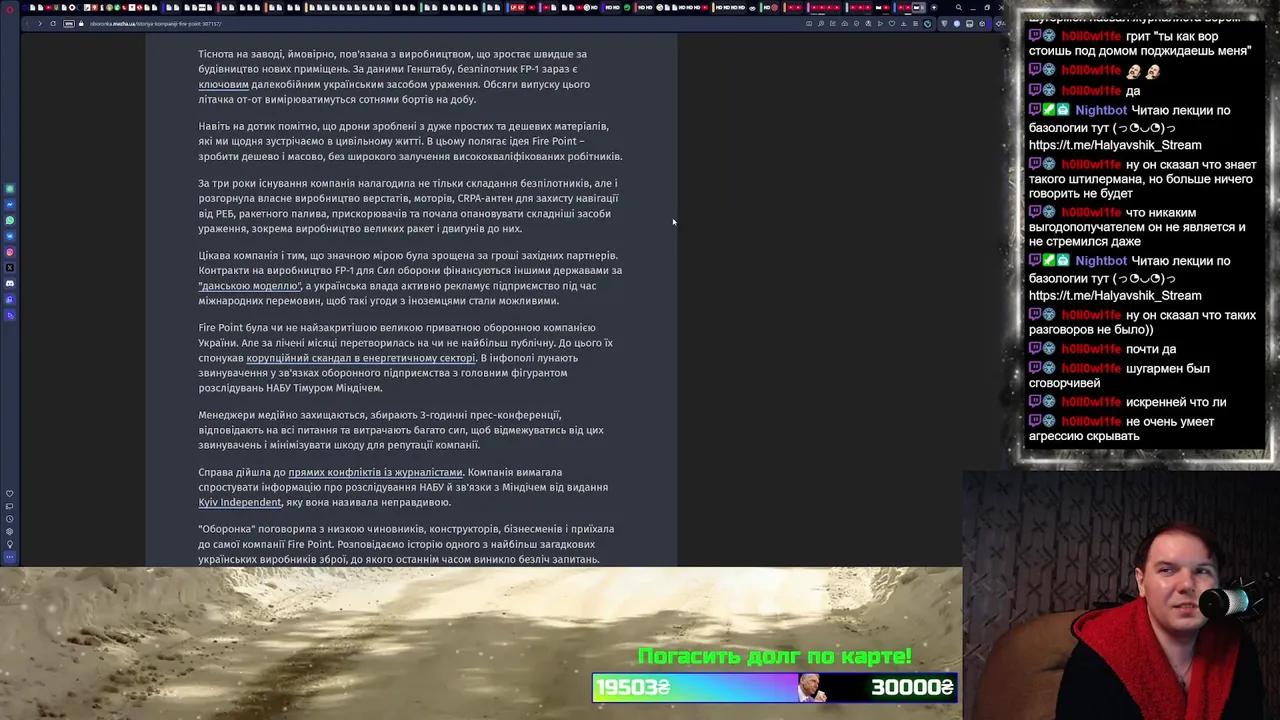Open the VK icon in the sidebar
Viewport: 1280px width, 720px height.
tap(10, 236)
